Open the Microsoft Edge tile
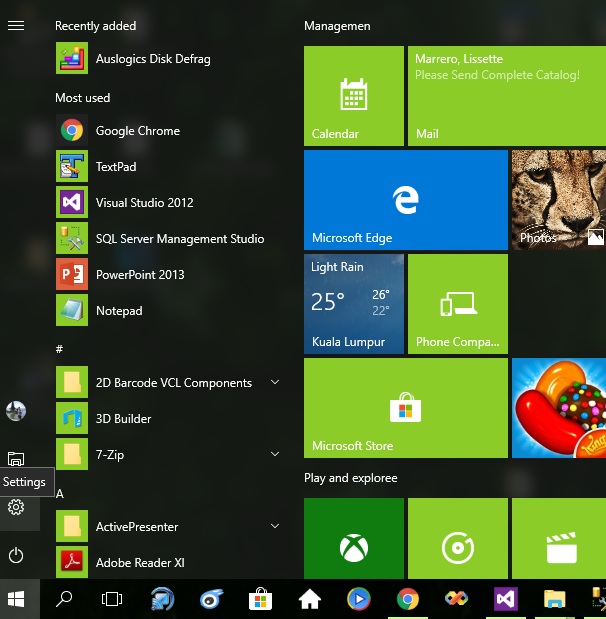Viewport: 606px width, 619px height. (x=406, y=200)
